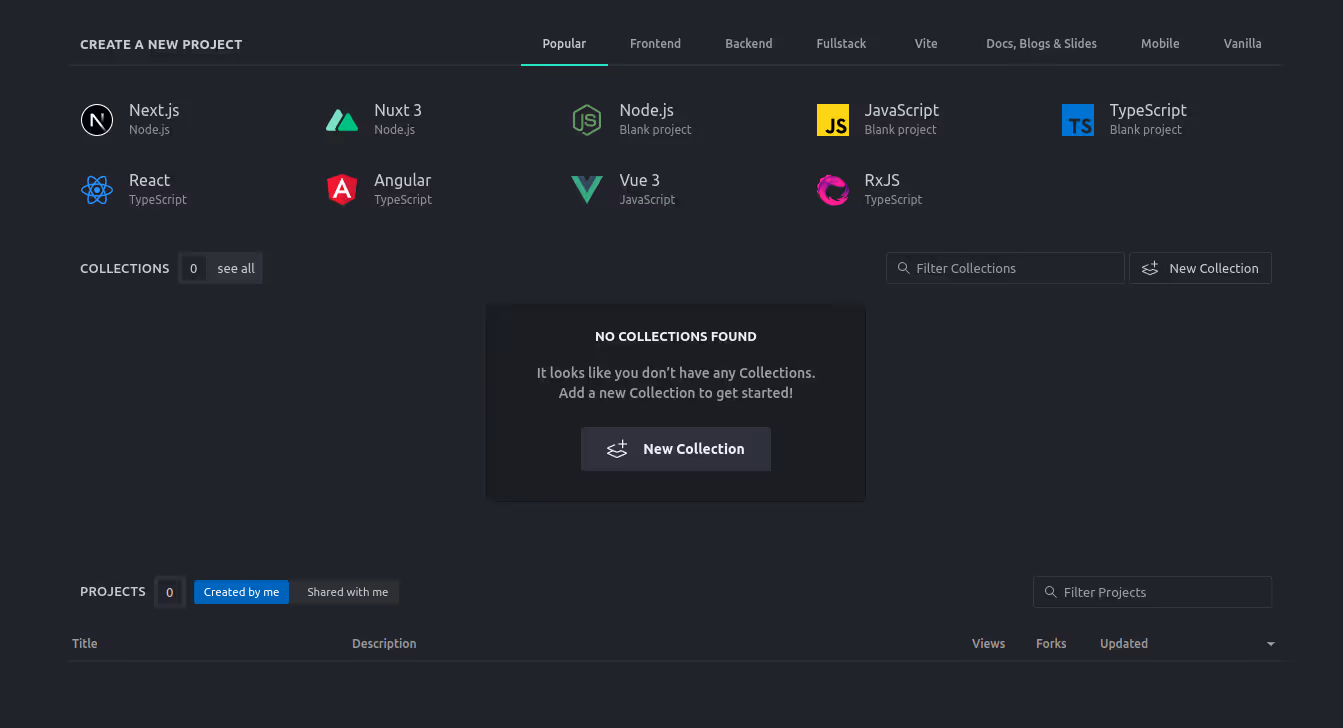Click New Collection in the empty collections card
The image size is (1343, 728).
(676, 449)
